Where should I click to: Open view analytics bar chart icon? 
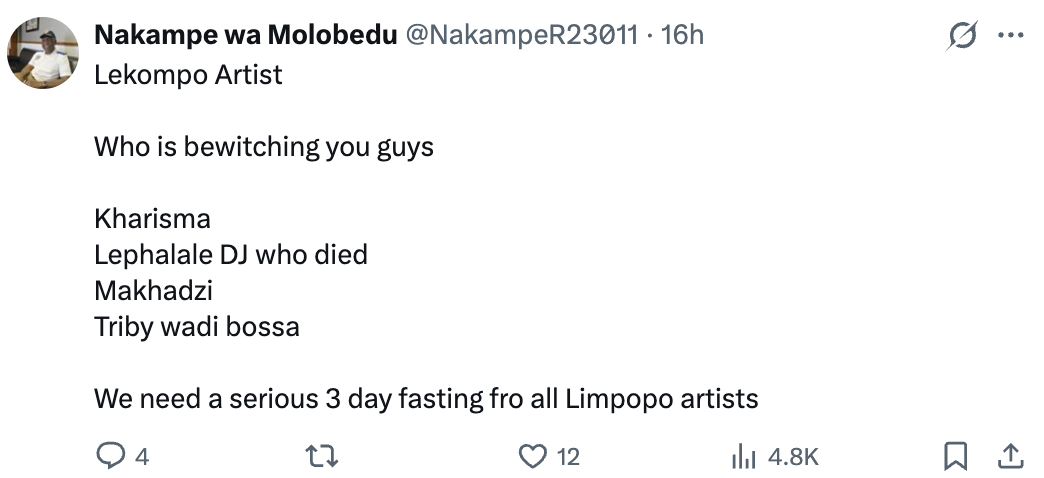(744, 457)
